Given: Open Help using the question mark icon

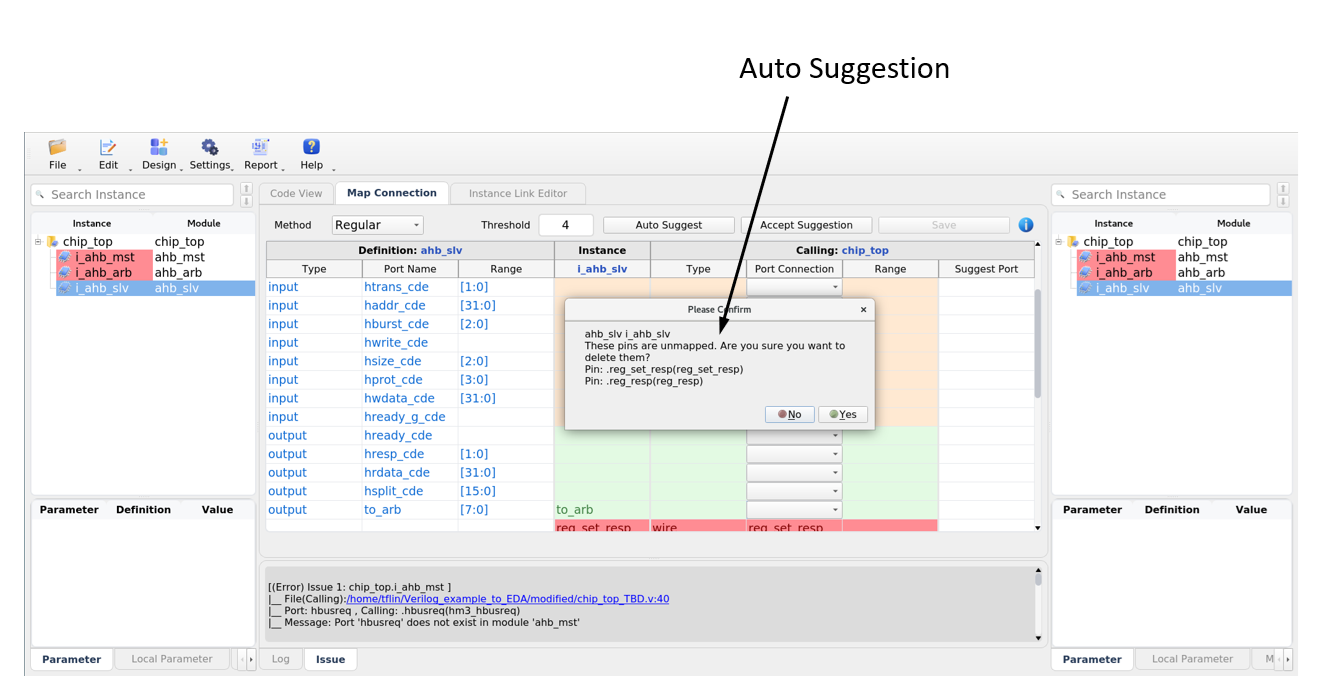Looking at the screenshot, I should 311,147.
